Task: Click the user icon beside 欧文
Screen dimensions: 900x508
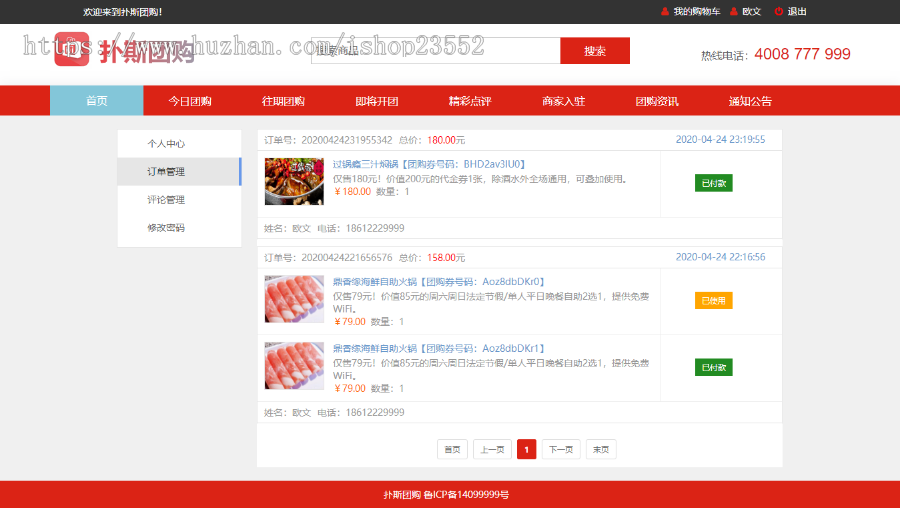Action: [734, 11]
